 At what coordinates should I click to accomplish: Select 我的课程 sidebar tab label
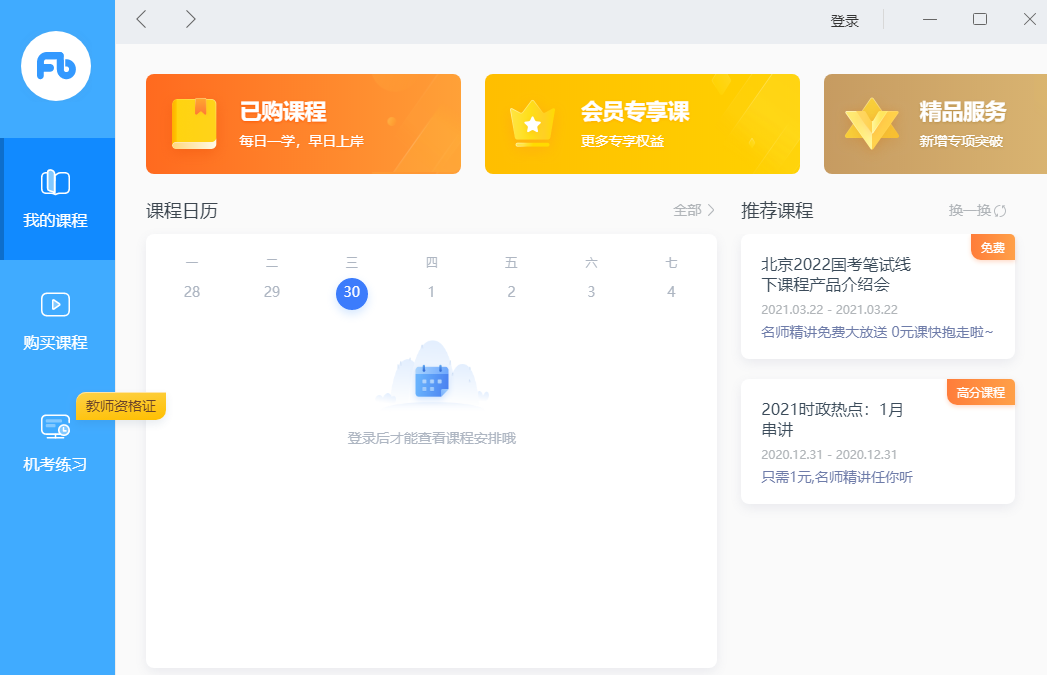(55, 220)
